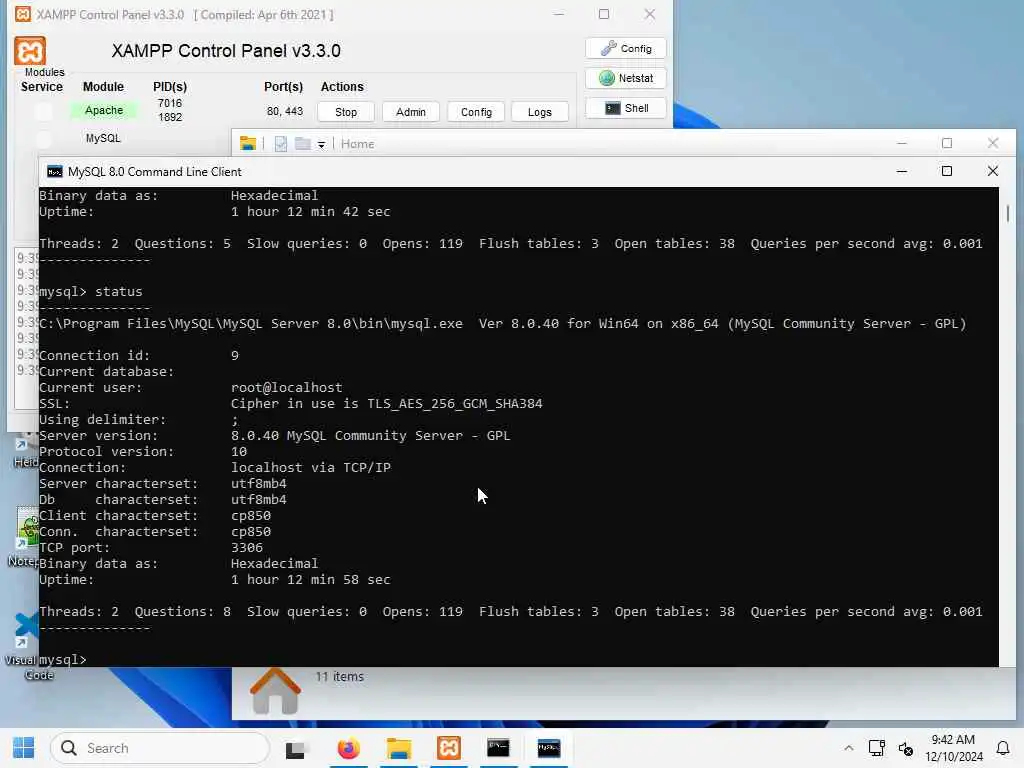Viewport: 1024px width, 768px height.
Task: Stop the Apache module
Action: click(345, 112)
